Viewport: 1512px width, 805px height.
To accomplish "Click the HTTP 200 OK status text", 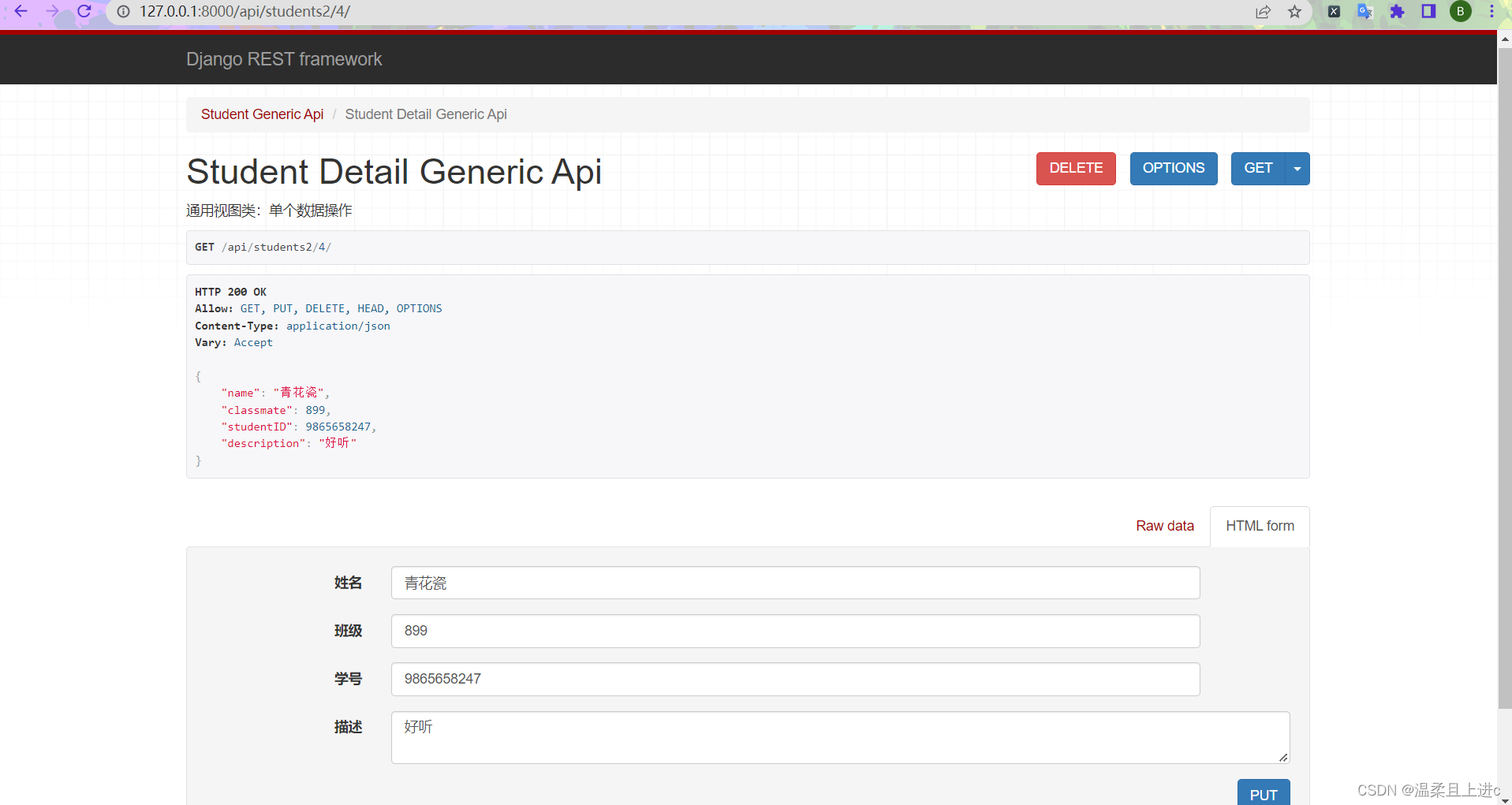I will coord(230,292).
